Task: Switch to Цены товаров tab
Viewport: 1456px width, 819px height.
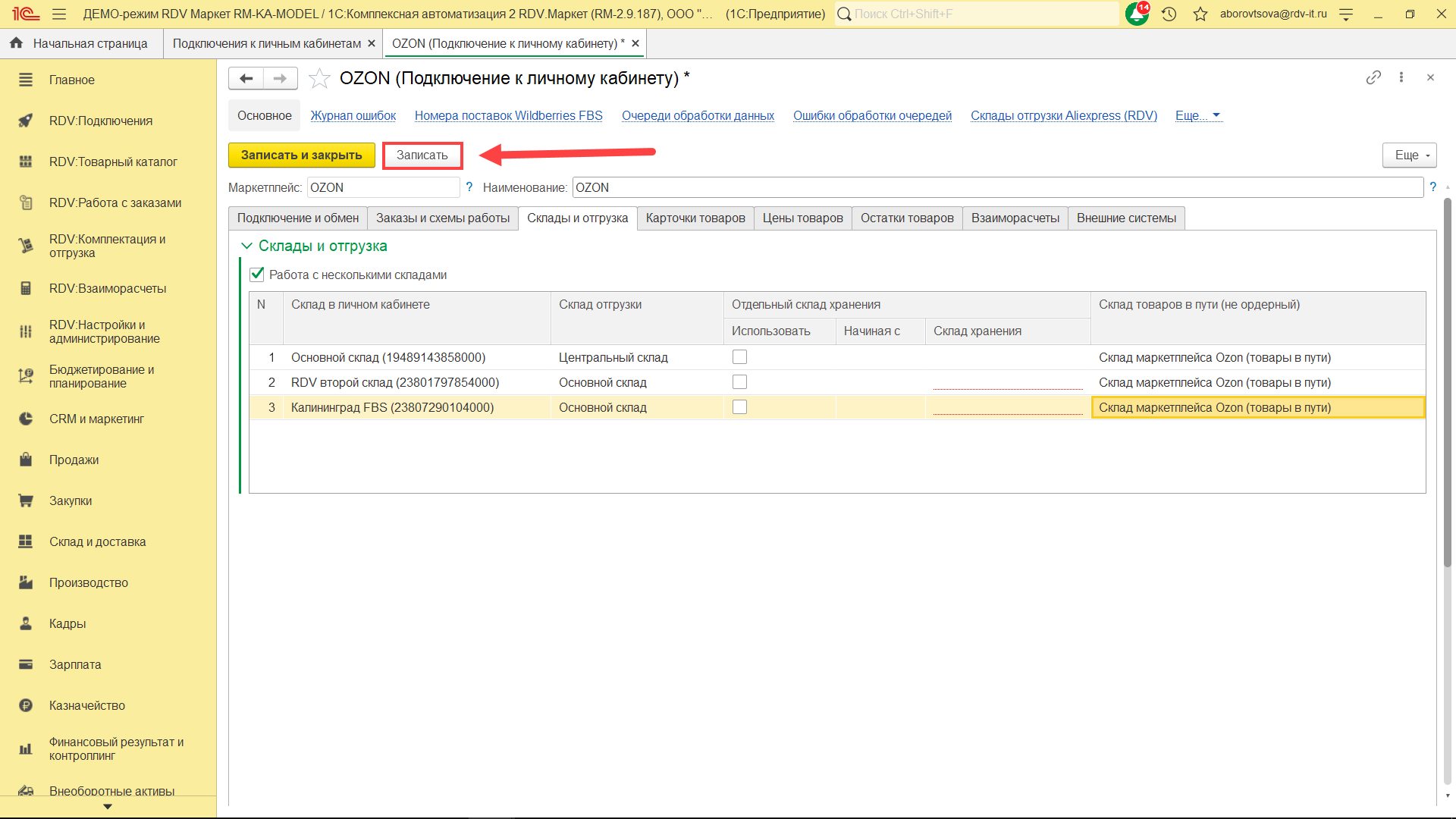Action: tap(802, 218)
